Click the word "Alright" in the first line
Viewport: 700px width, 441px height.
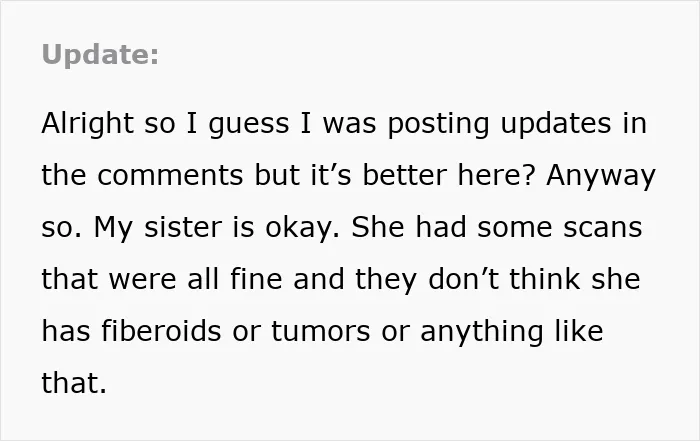coord(88,124)
